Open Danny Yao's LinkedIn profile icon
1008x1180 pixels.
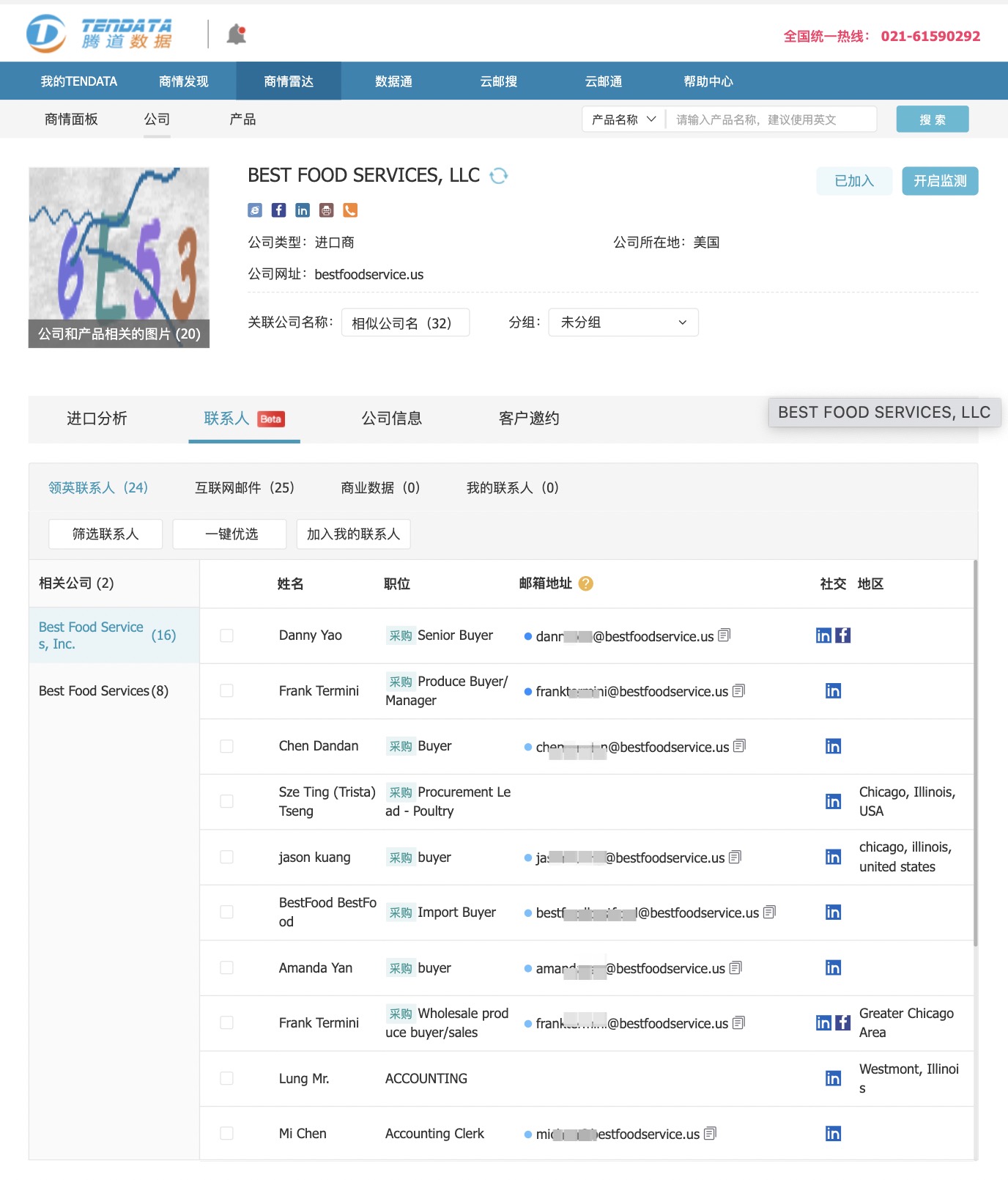click(x=823, y=635)
